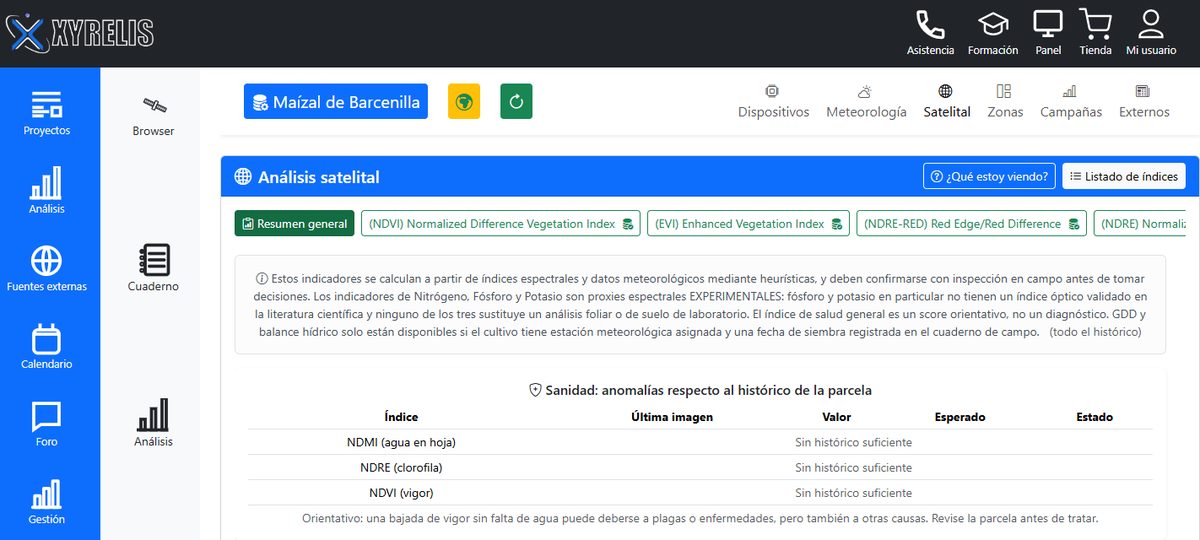
Task: Open the Calendario sidebar item
Action: tap(47, 346)
